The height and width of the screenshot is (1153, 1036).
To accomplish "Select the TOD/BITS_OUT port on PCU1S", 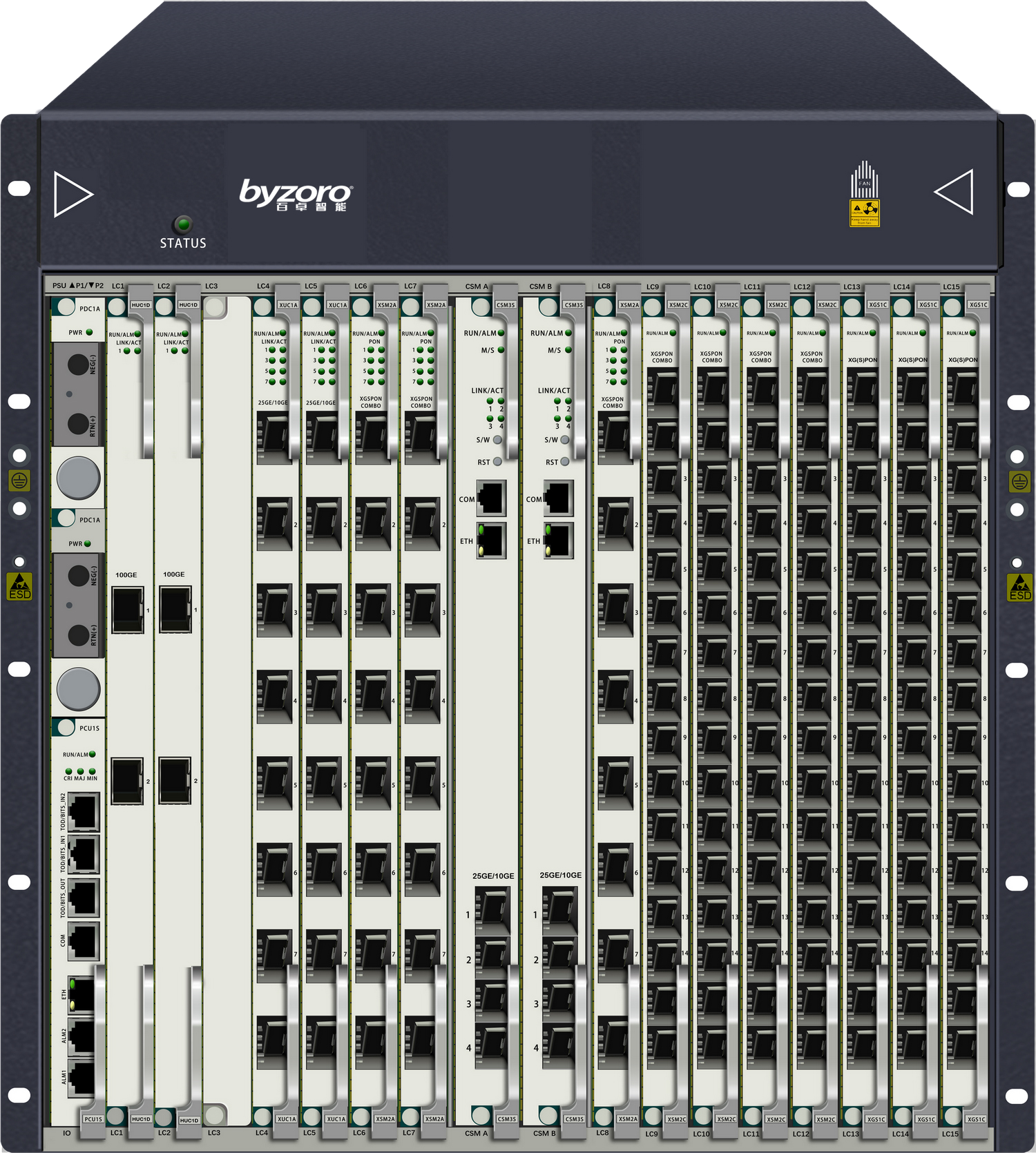I will (x=83, y=898).
